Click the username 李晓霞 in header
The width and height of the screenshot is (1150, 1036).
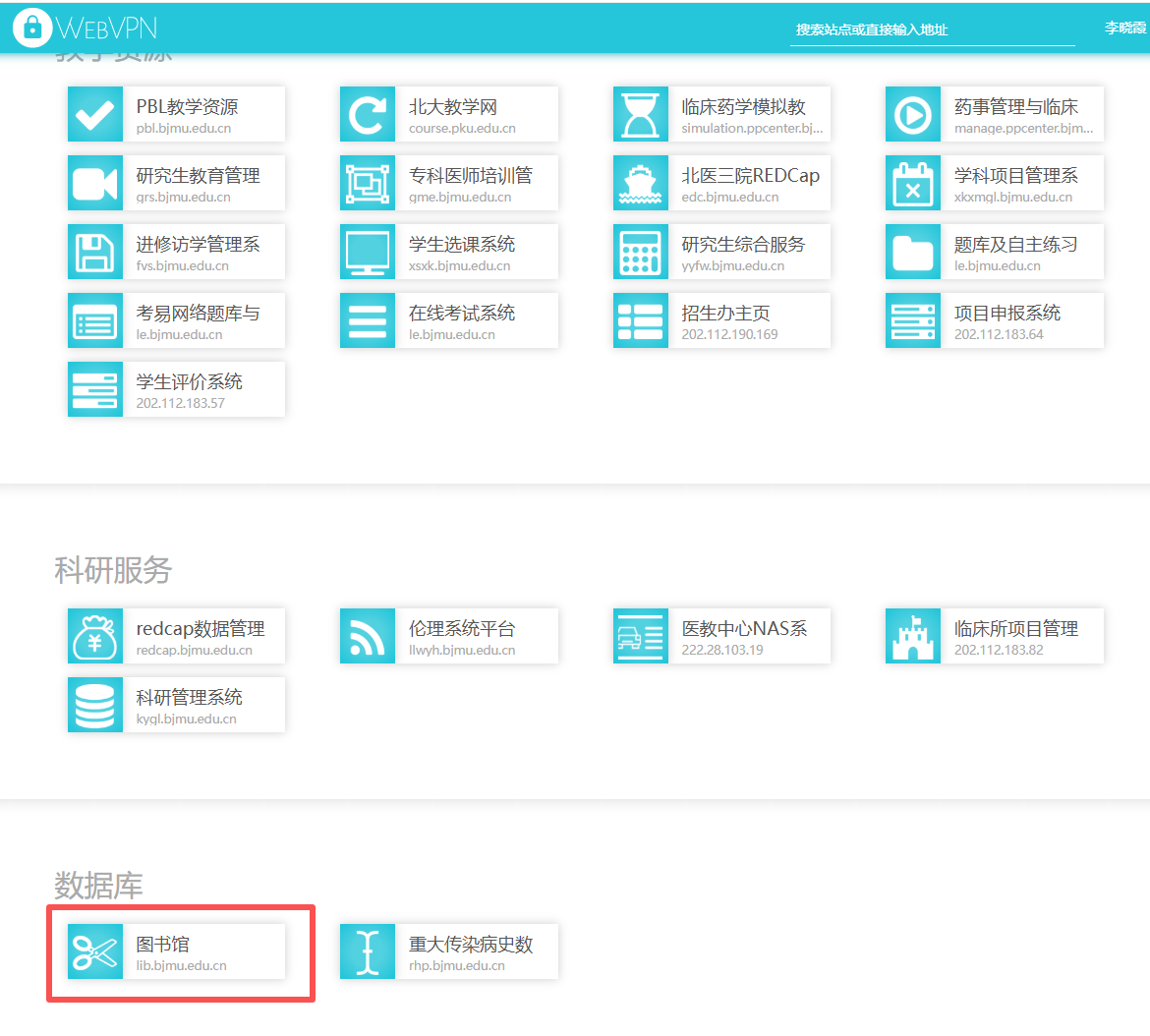click(1125, 29)
